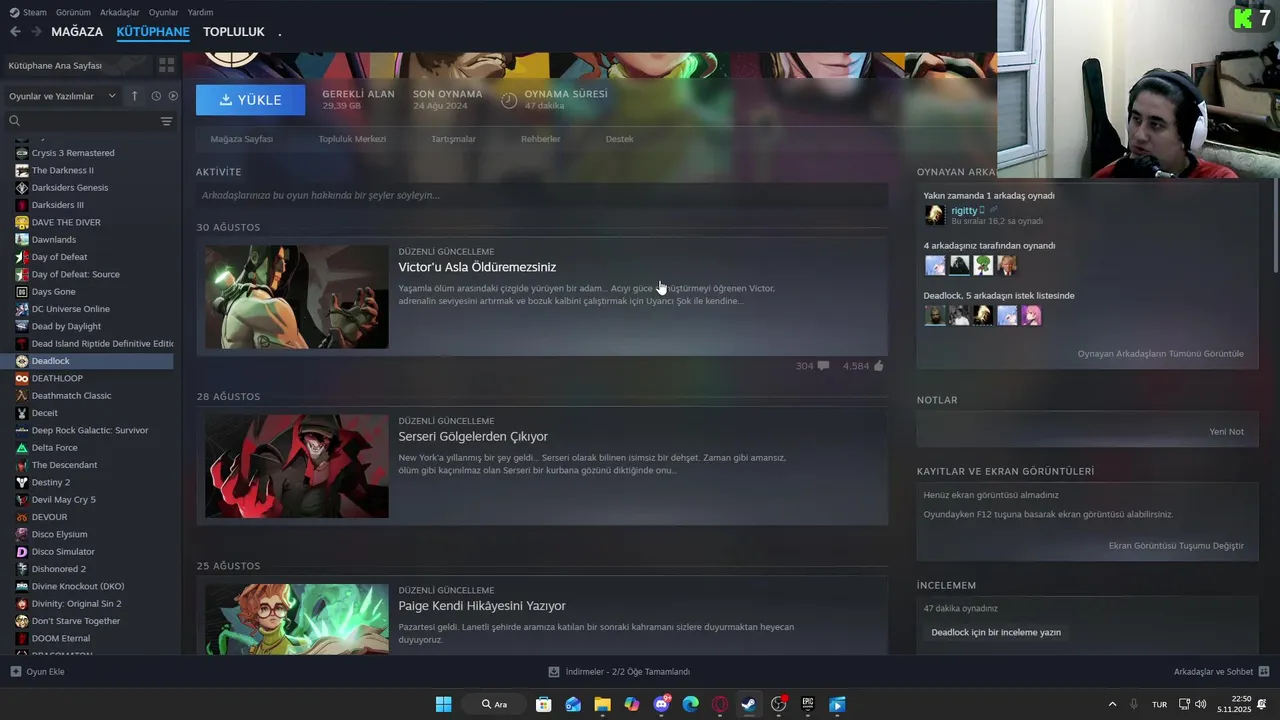Click the comments icon next to 304
The image size is (1280, 720).
pos(823,366)
